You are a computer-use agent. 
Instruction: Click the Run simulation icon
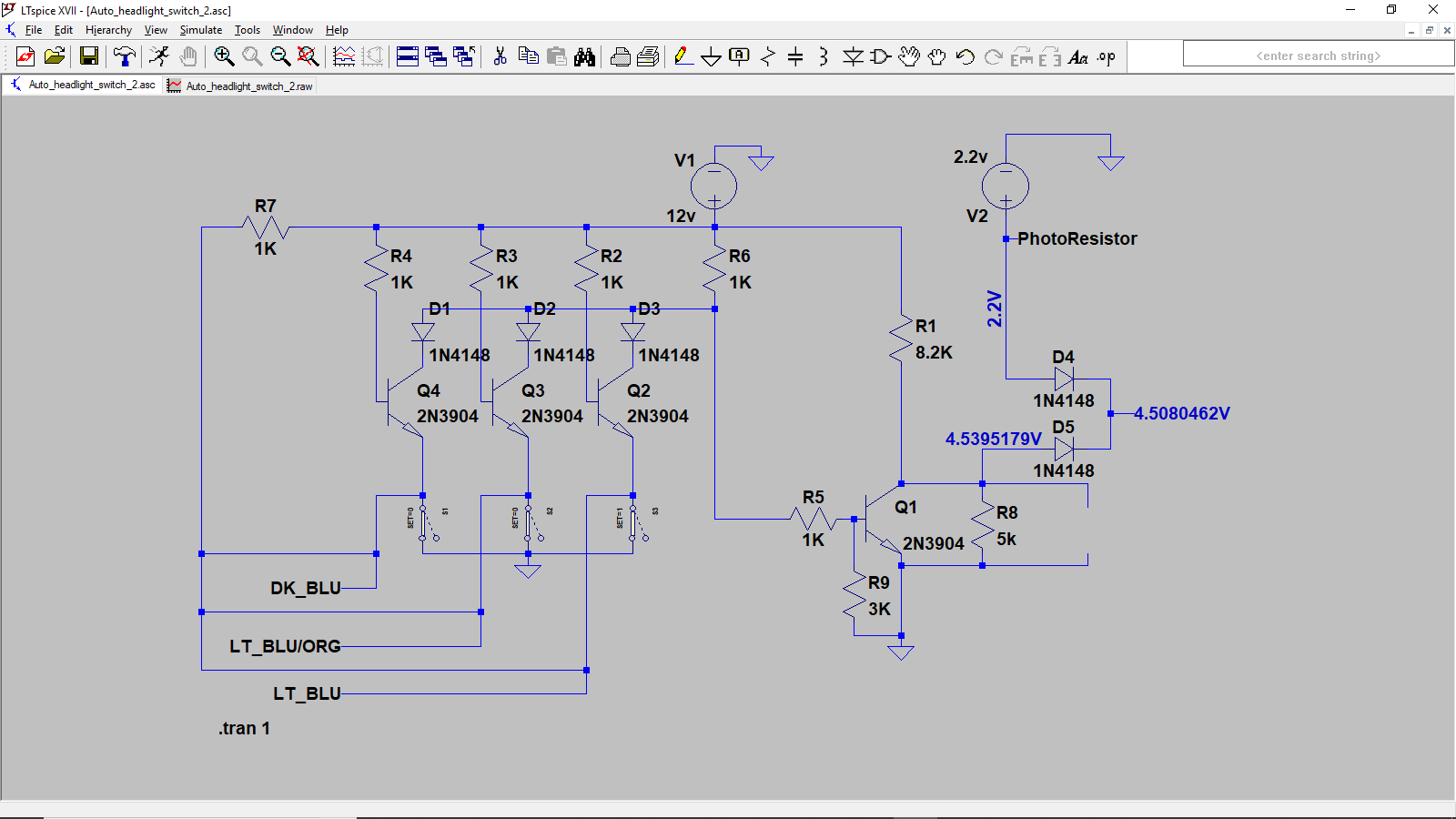pyautogui.click(x=159, y=56)
